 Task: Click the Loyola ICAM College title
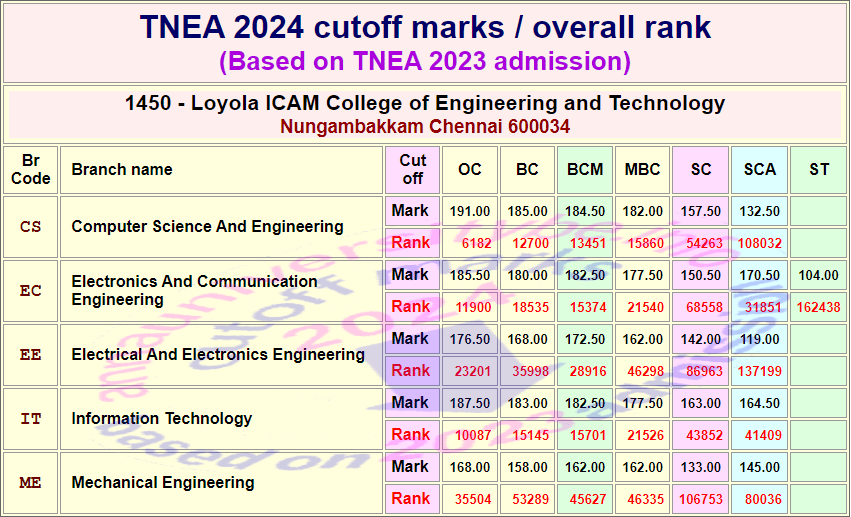click(425, 103)
